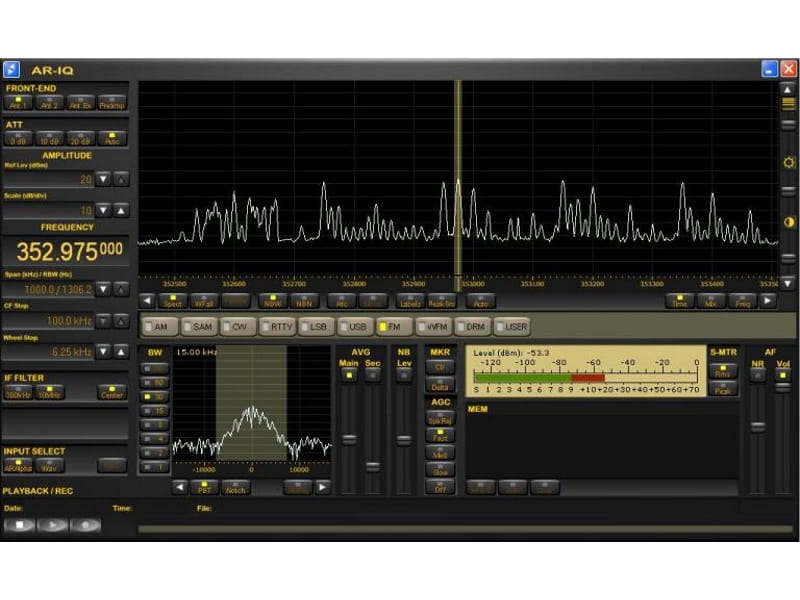This screenshot has width=800, height=600.
Task: Select the USB demodulation mode
Action: tap(354, 327)
